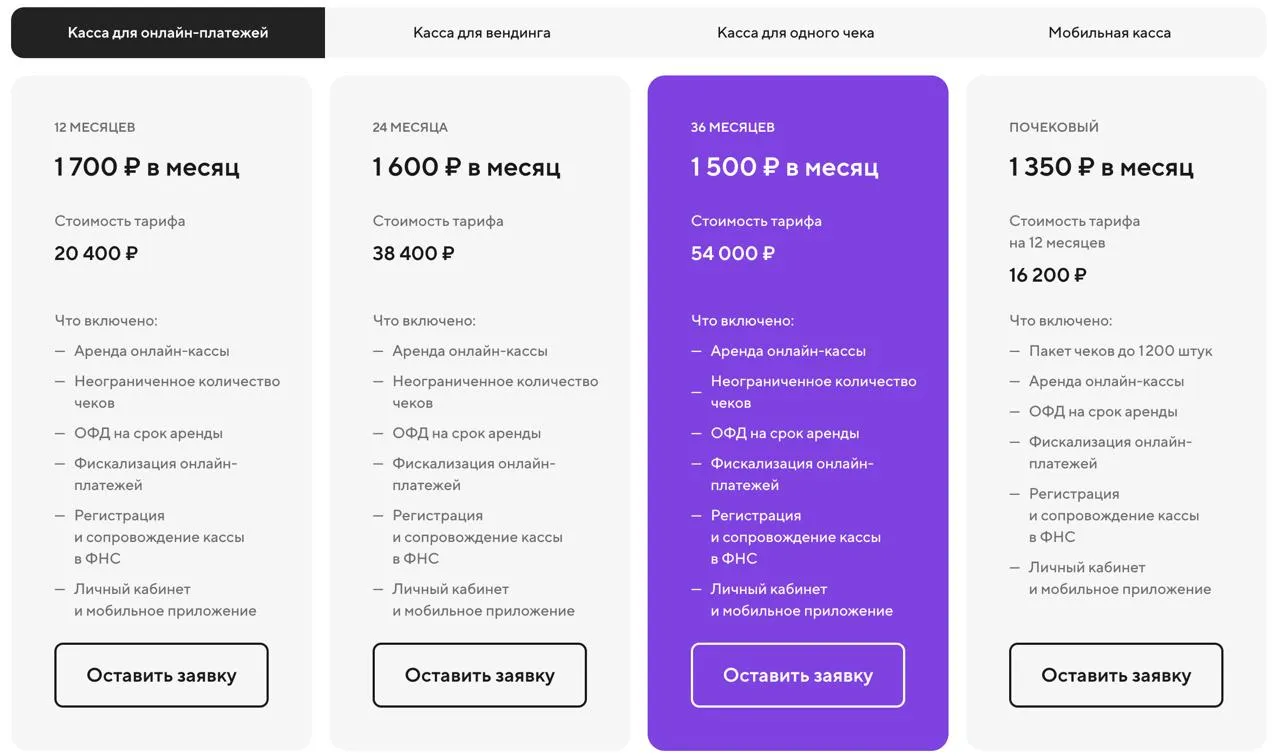Click the "Пакет чеков до 1200 штук" item
Screen dimensions: 1280x756
[1120, 351]
